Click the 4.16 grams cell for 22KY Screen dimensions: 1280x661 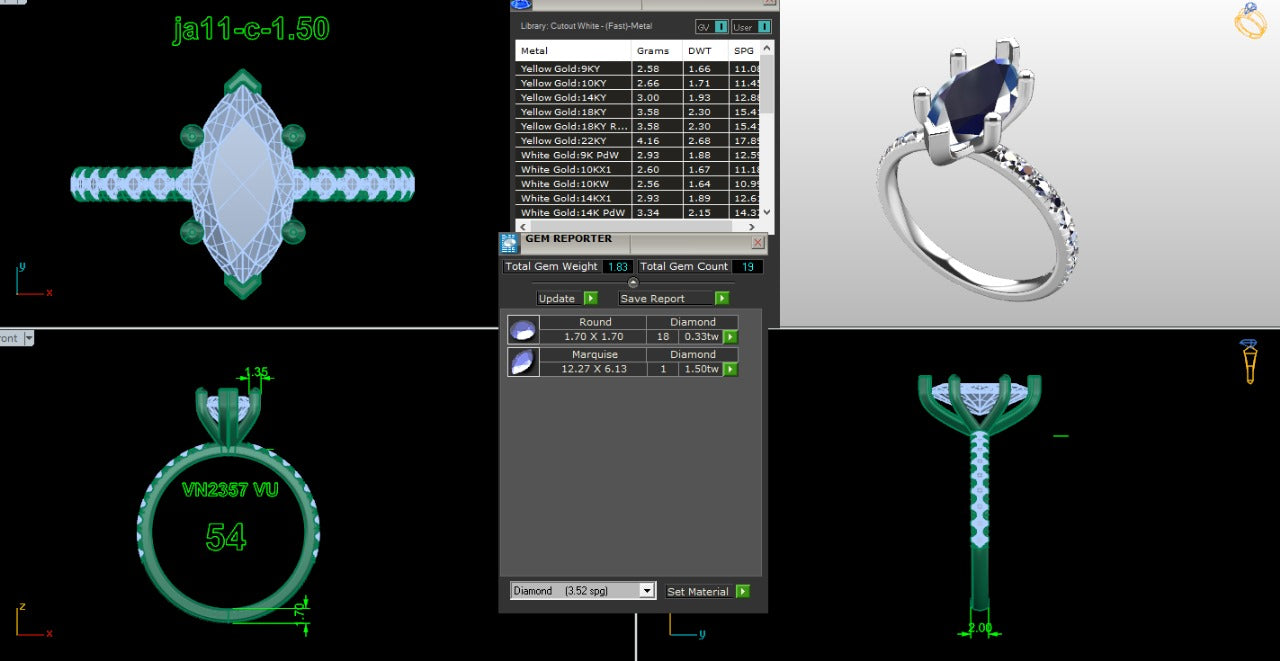point(657,141)
